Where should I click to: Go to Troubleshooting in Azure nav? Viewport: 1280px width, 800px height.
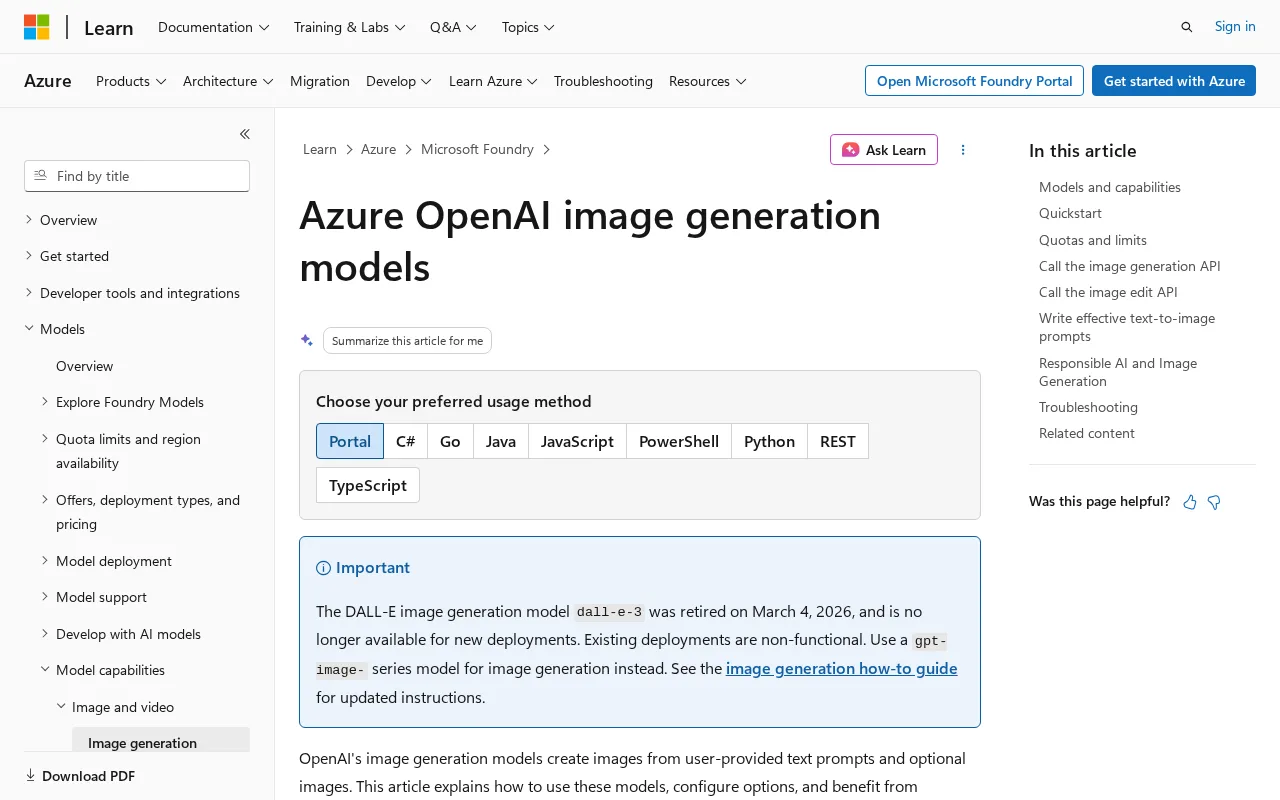click(x=603, y=81)
